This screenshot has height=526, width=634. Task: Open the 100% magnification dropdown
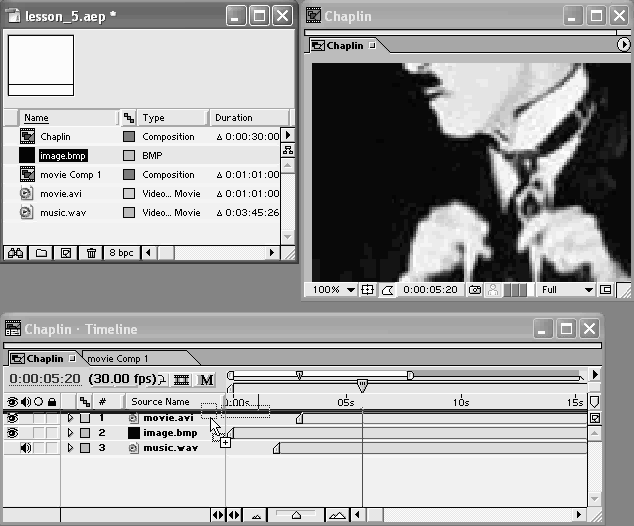click(333, 290)
